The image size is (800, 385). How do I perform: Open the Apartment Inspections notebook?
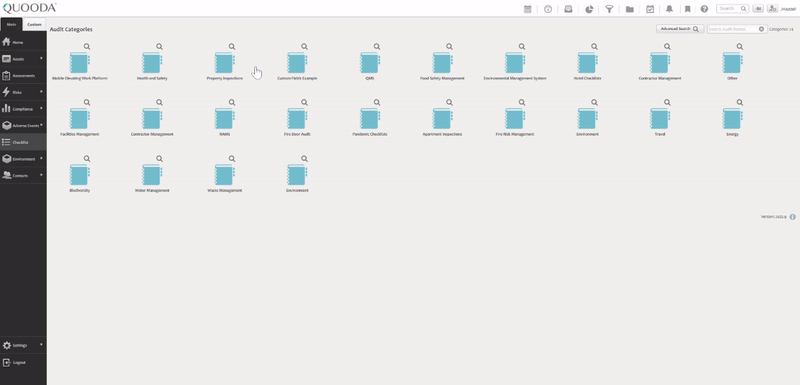click(442, 119)
